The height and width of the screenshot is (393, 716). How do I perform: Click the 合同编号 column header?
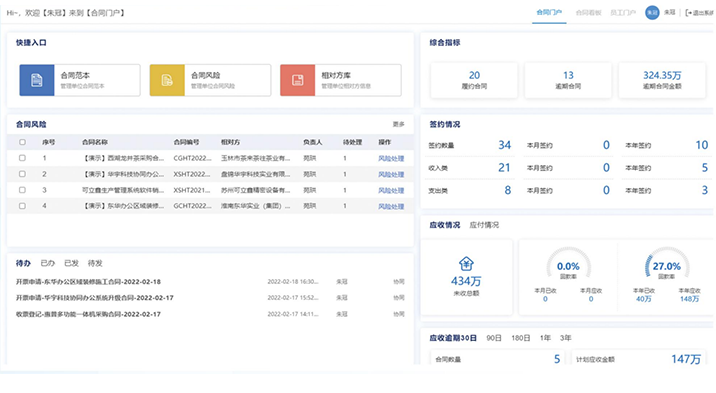click(x=186, y=142)
